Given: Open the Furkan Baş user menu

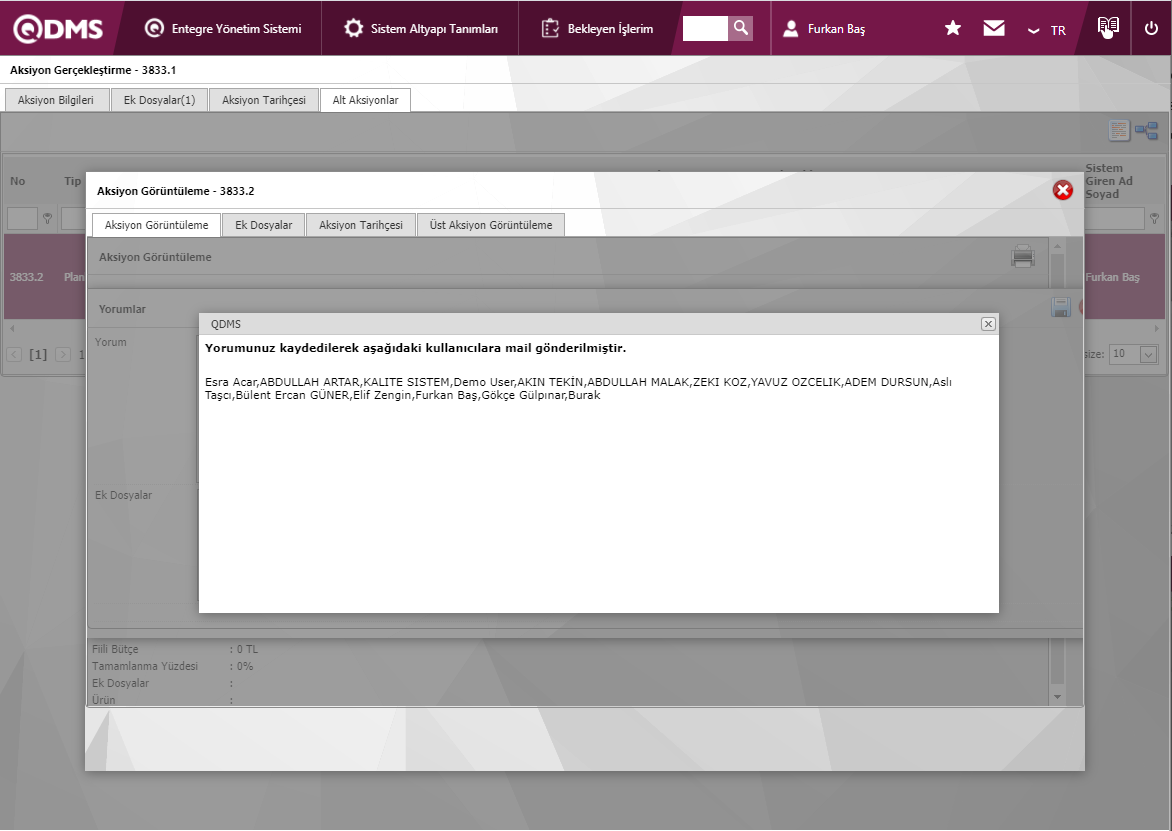Looking at the screenshot, I should [825, 29].
